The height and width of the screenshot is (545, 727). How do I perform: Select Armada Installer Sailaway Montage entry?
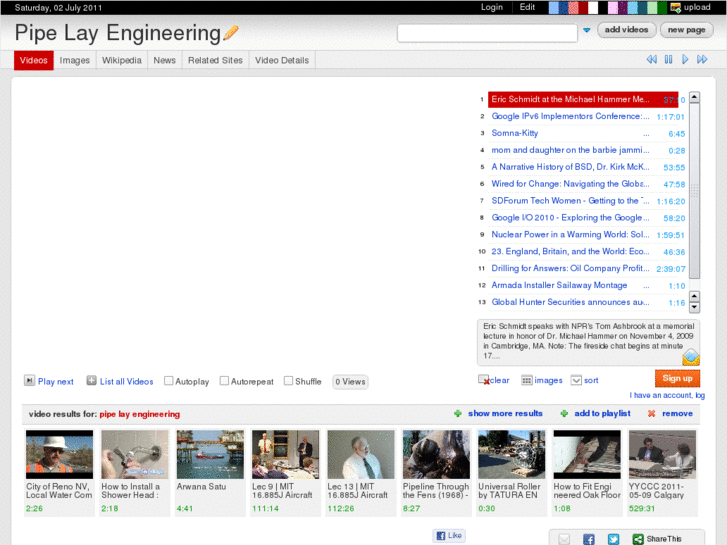coord(559,285)
